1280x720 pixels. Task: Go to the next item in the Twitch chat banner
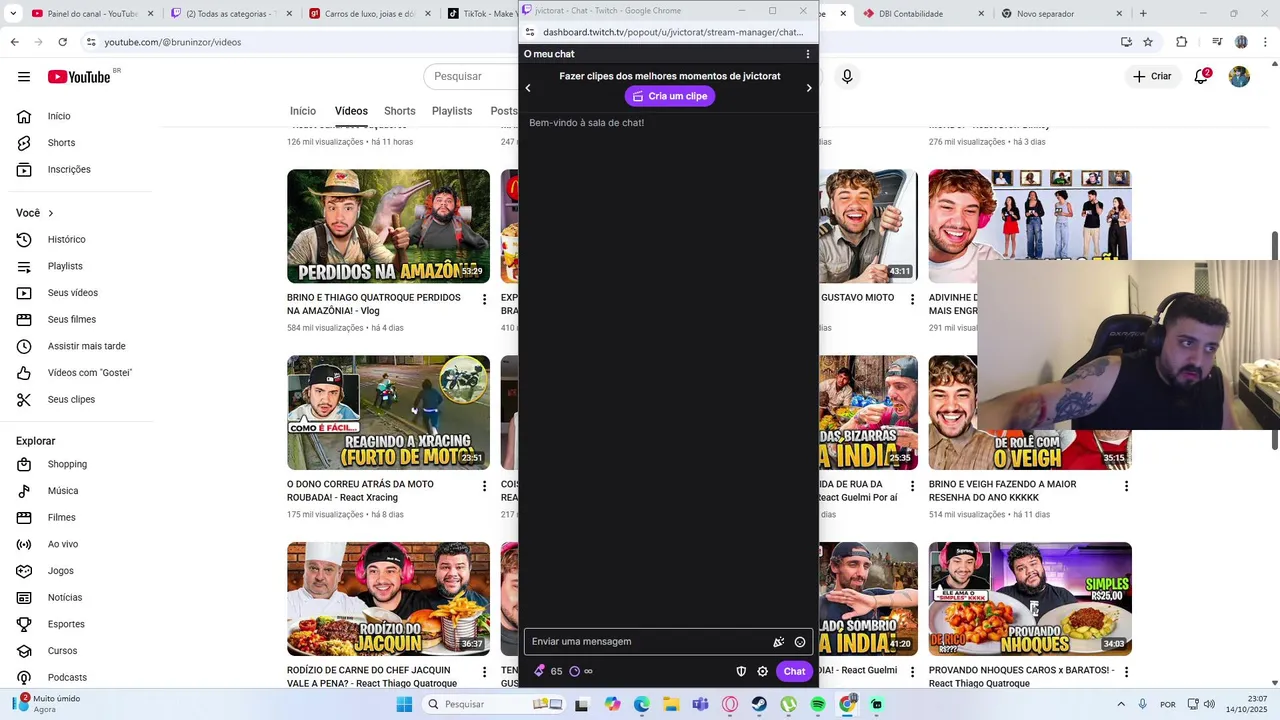[x=809, y=88]
